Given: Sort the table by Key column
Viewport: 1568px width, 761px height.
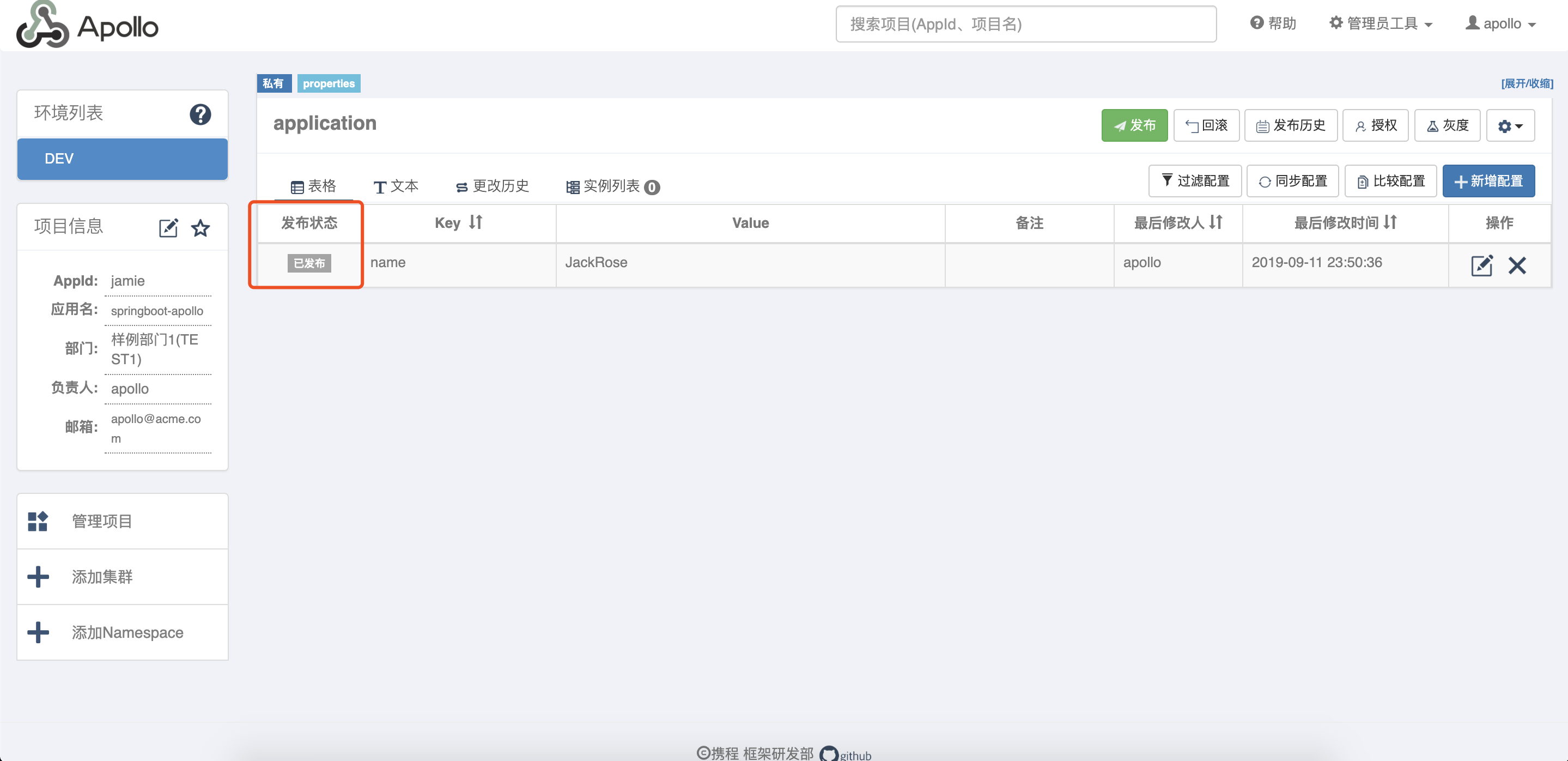Looking at the screenshot, I should pyautogui.click(x=476, y=222).
